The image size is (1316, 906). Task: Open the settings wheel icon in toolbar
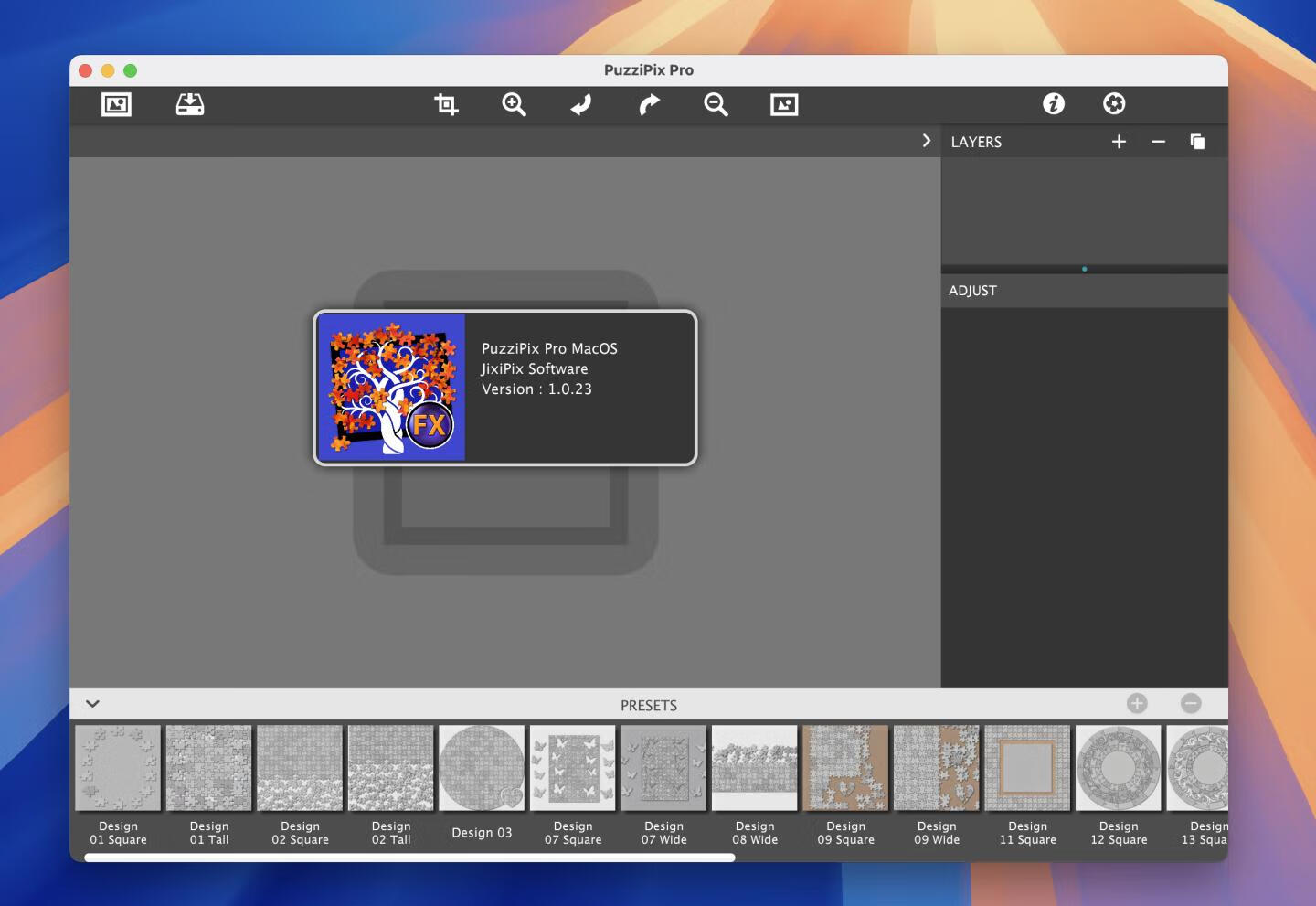click(x=1114, y=103)
